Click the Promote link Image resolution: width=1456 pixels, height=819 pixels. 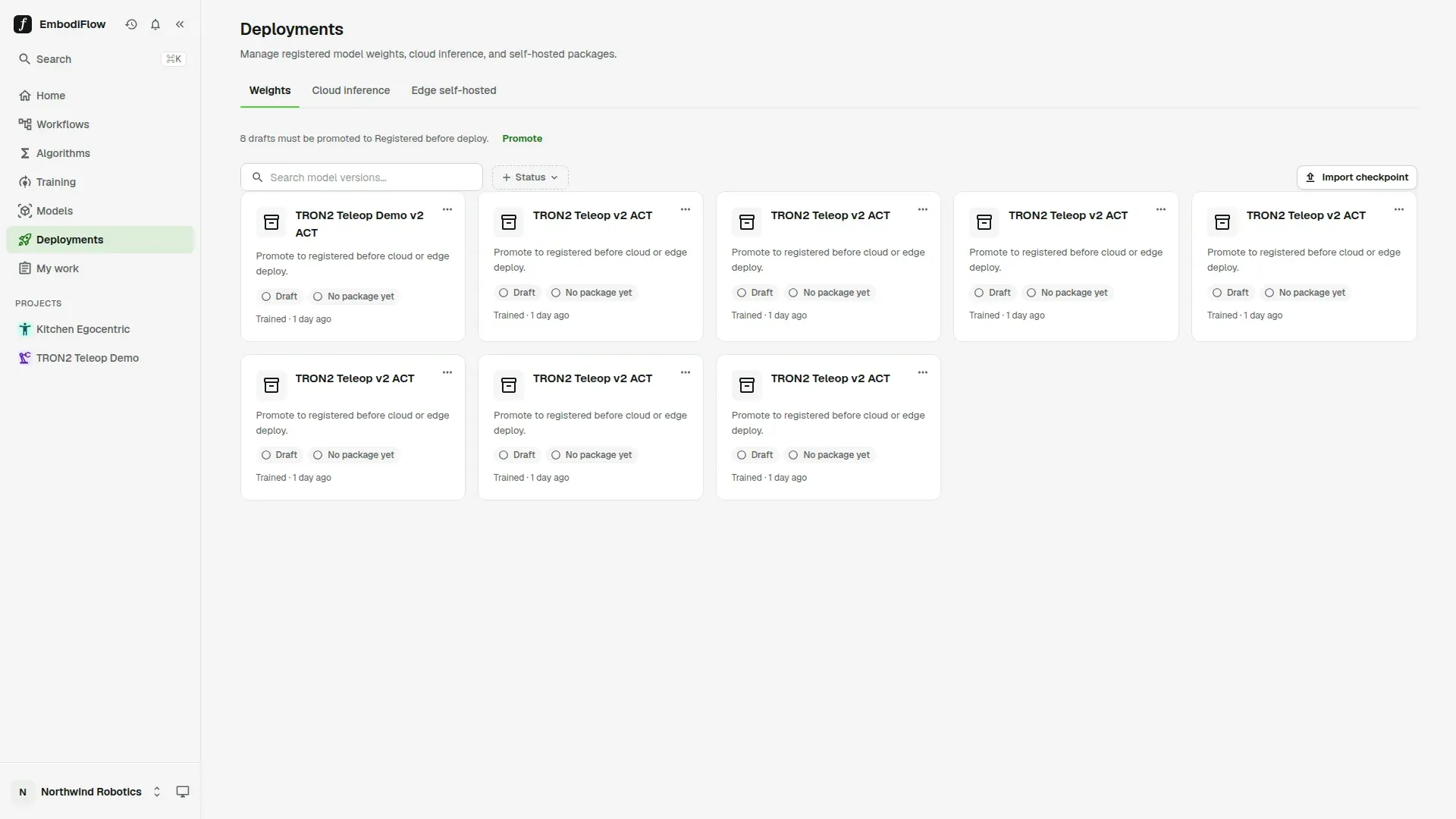522,139
